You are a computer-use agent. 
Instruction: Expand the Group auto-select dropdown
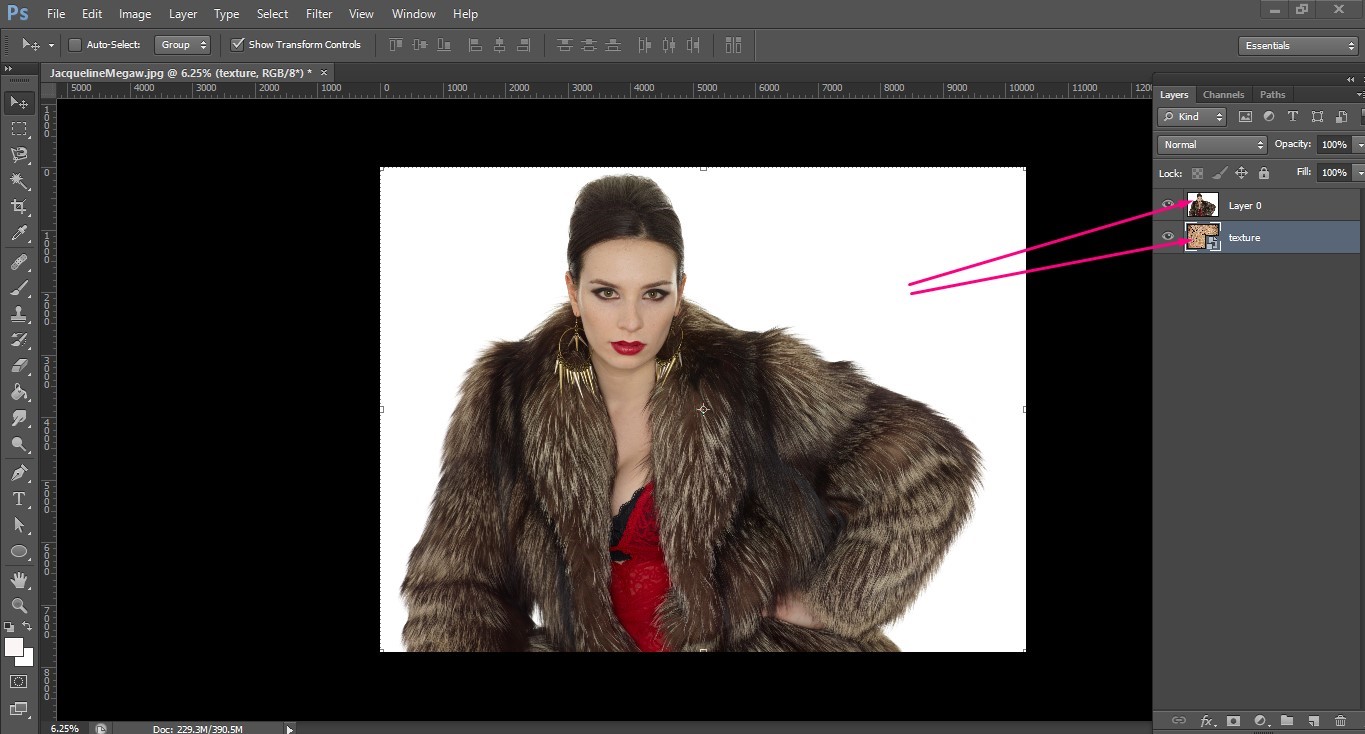(x=183, y=45)
